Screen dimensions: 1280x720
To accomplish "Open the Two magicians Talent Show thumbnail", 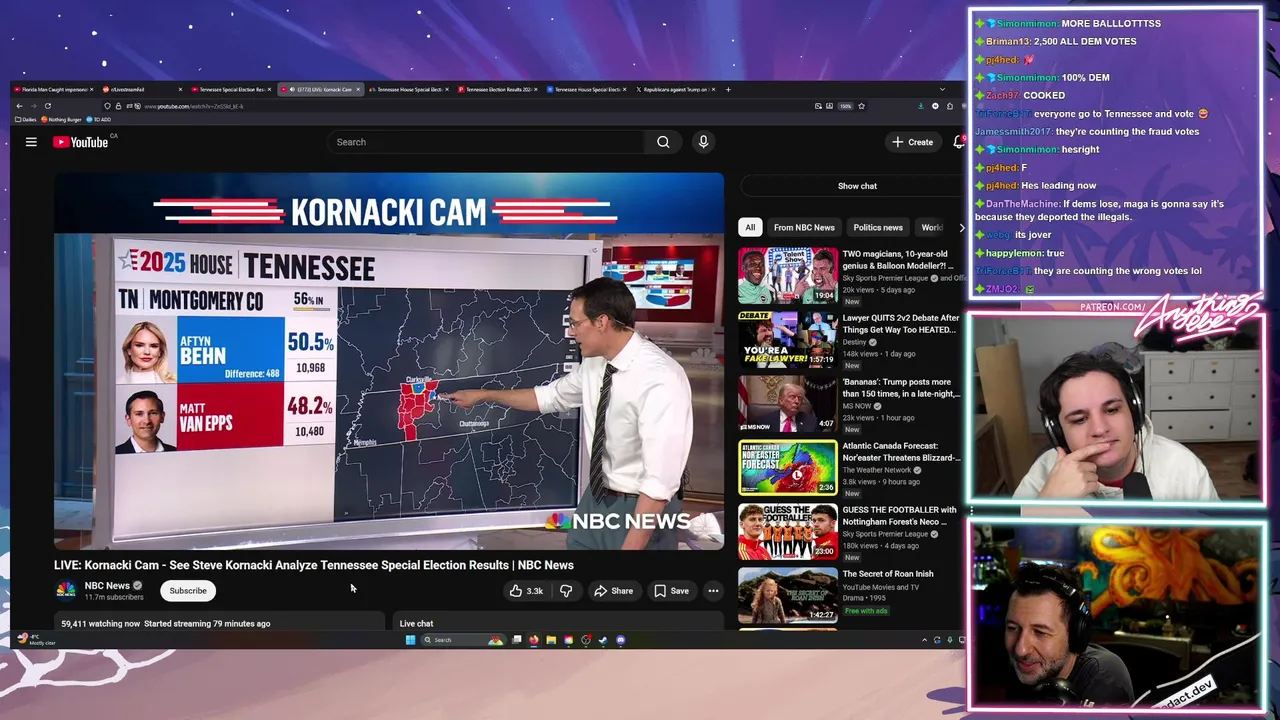I will click(x=788, y=275).
